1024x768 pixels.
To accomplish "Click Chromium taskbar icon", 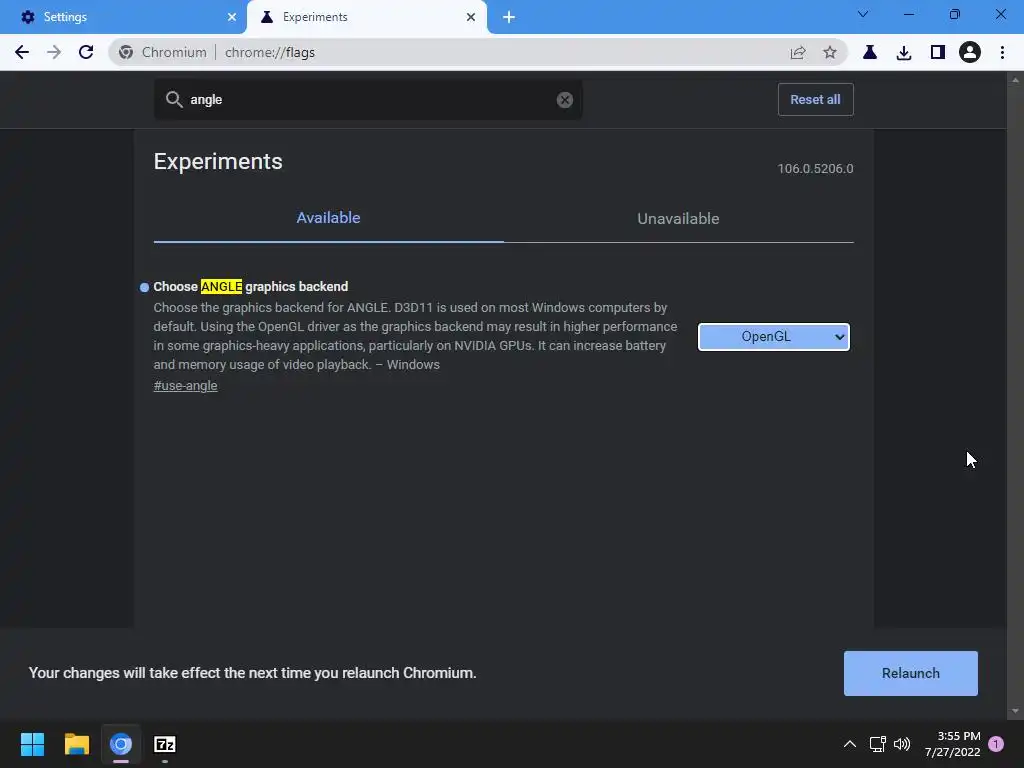I will coord(121,744).
